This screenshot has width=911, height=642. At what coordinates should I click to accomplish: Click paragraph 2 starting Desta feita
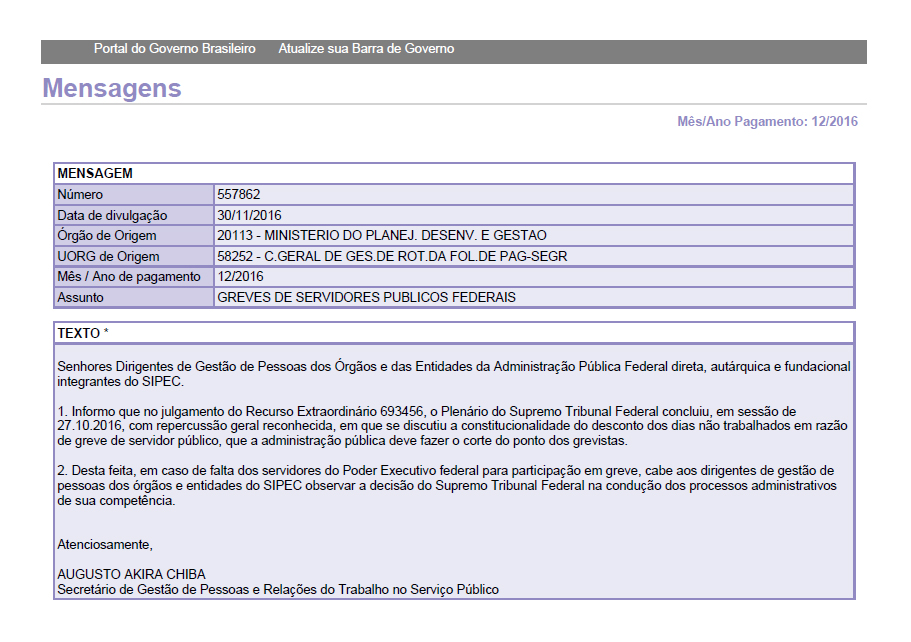click(447, 486)
